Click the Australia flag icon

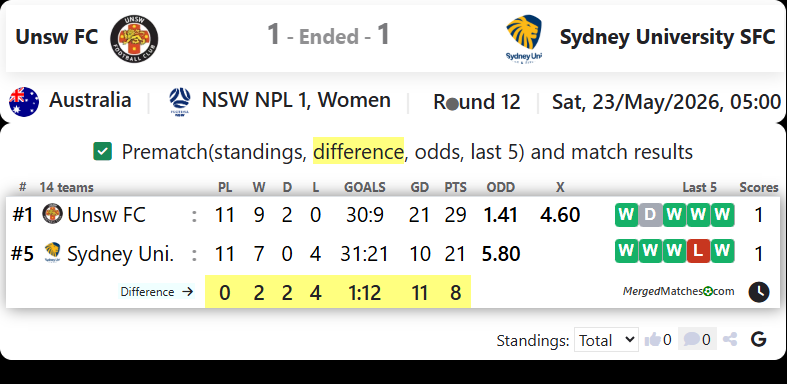(x=24, y=102)
